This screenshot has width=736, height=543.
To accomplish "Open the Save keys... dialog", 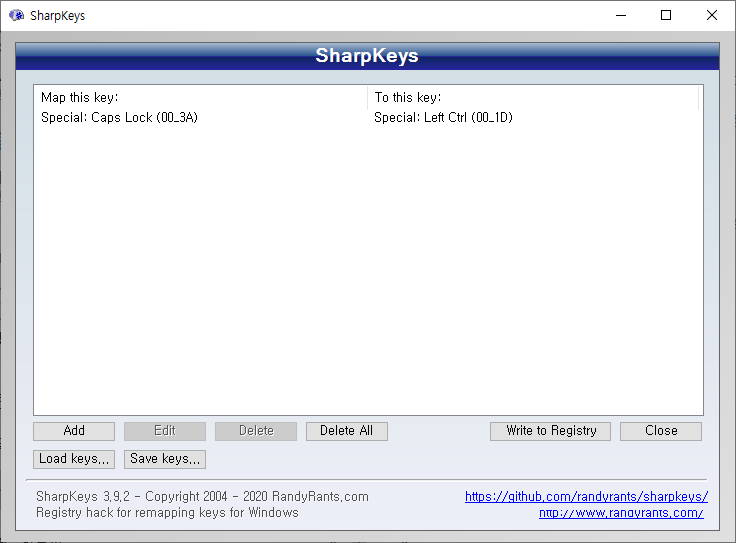I will (x=165, y=459).
